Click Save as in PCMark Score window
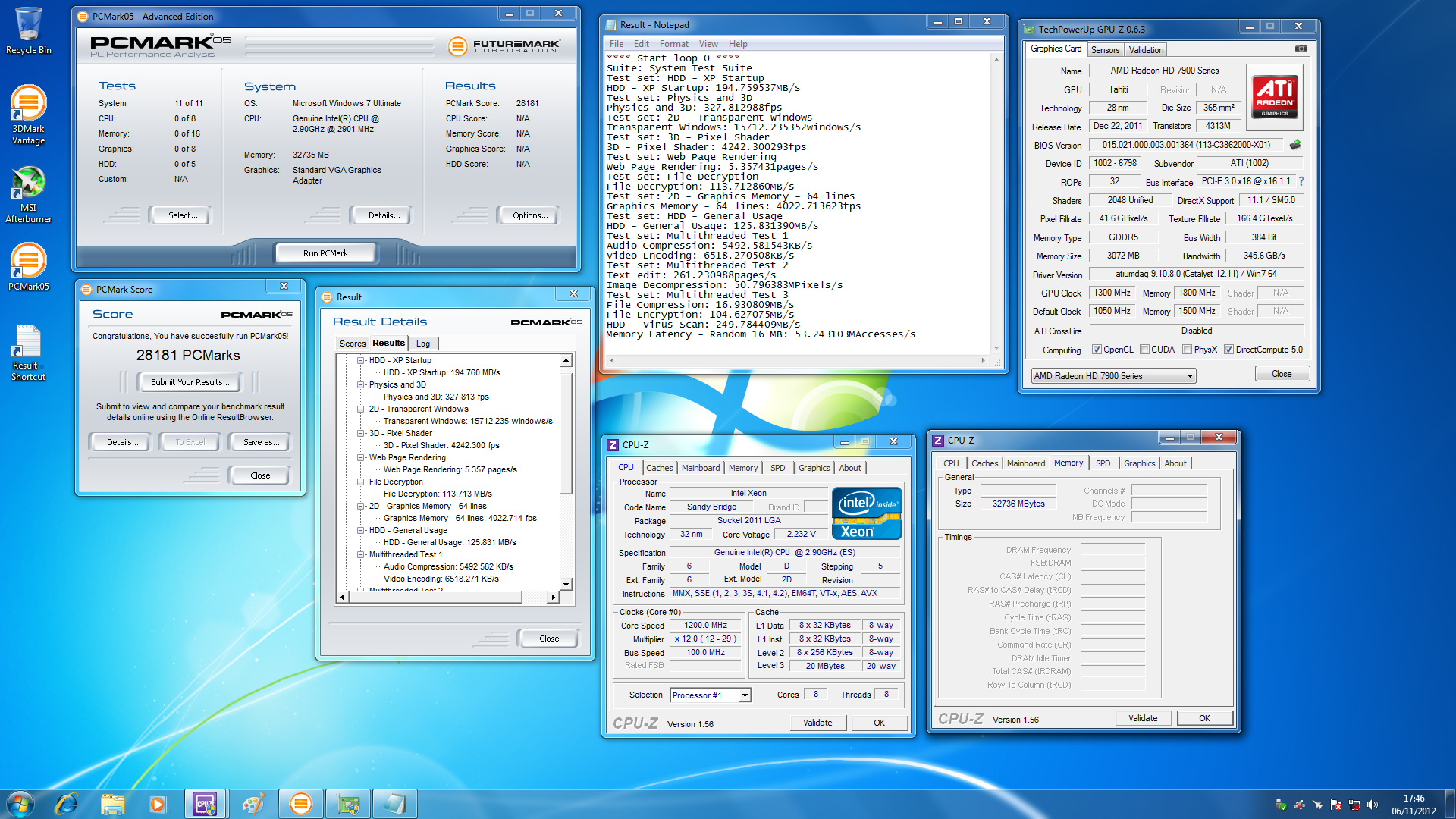 pyautogui.click(x=261, y=442)
